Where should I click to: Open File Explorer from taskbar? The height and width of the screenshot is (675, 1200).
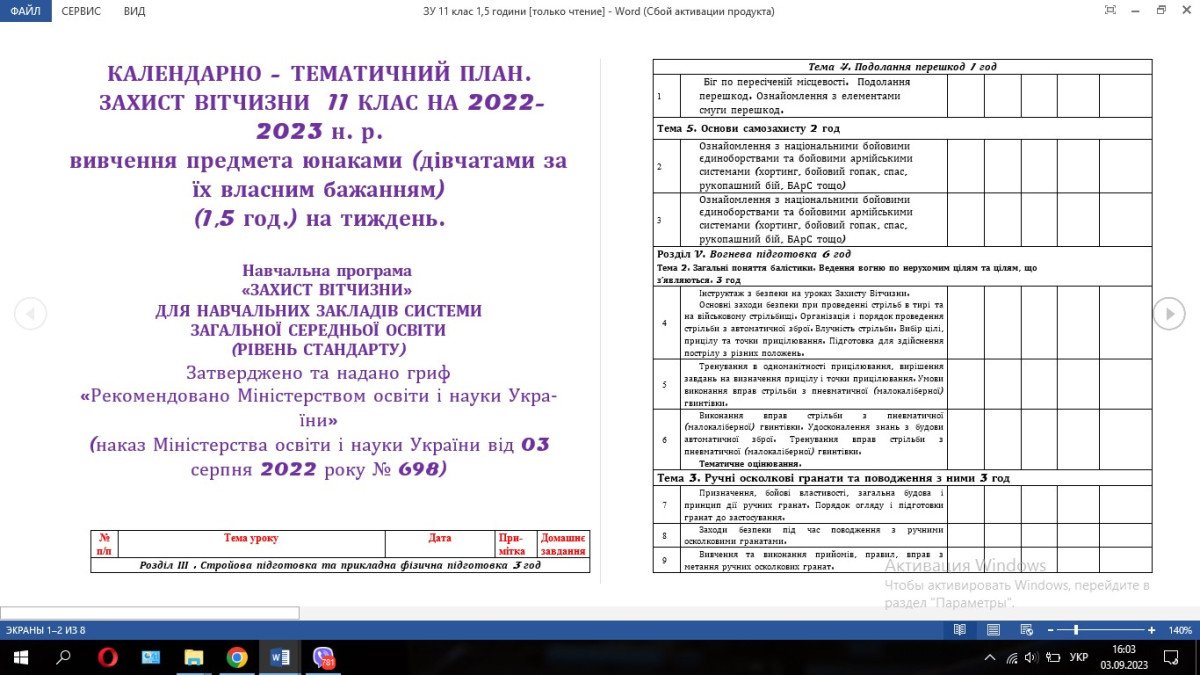tap(194, 657)
